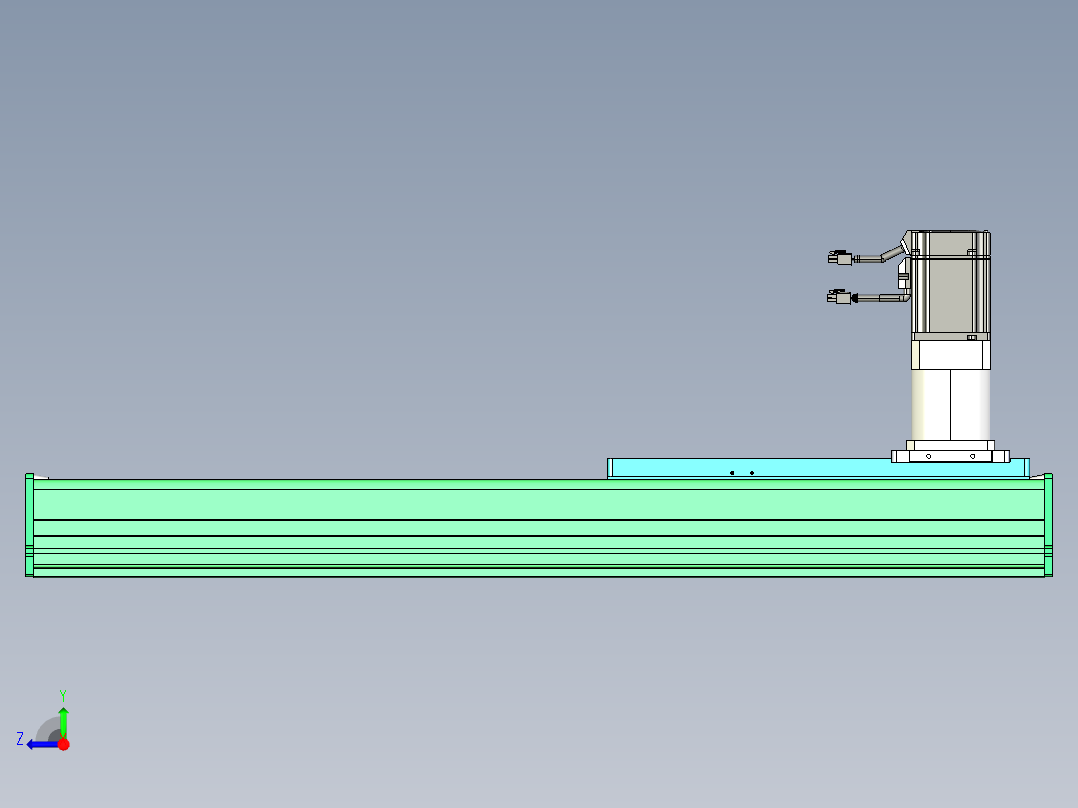Click the "Y" axis label
The height and width of the screenshot is (808, 1078).
coord(63,695)
